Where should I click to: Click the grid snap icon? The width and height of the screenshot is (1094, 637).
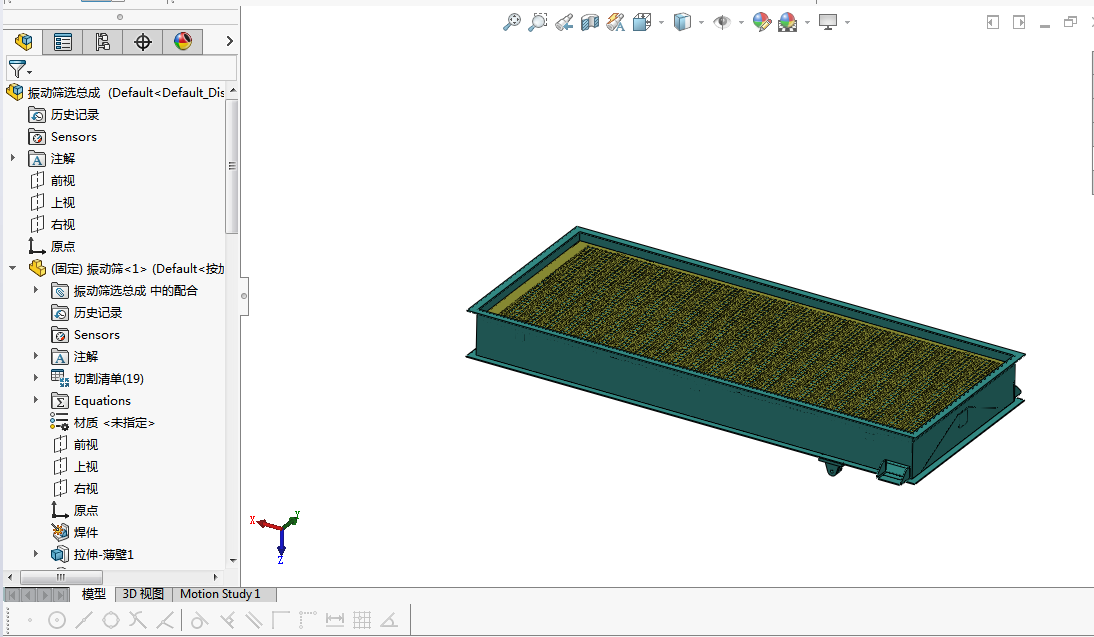point(362,620)
